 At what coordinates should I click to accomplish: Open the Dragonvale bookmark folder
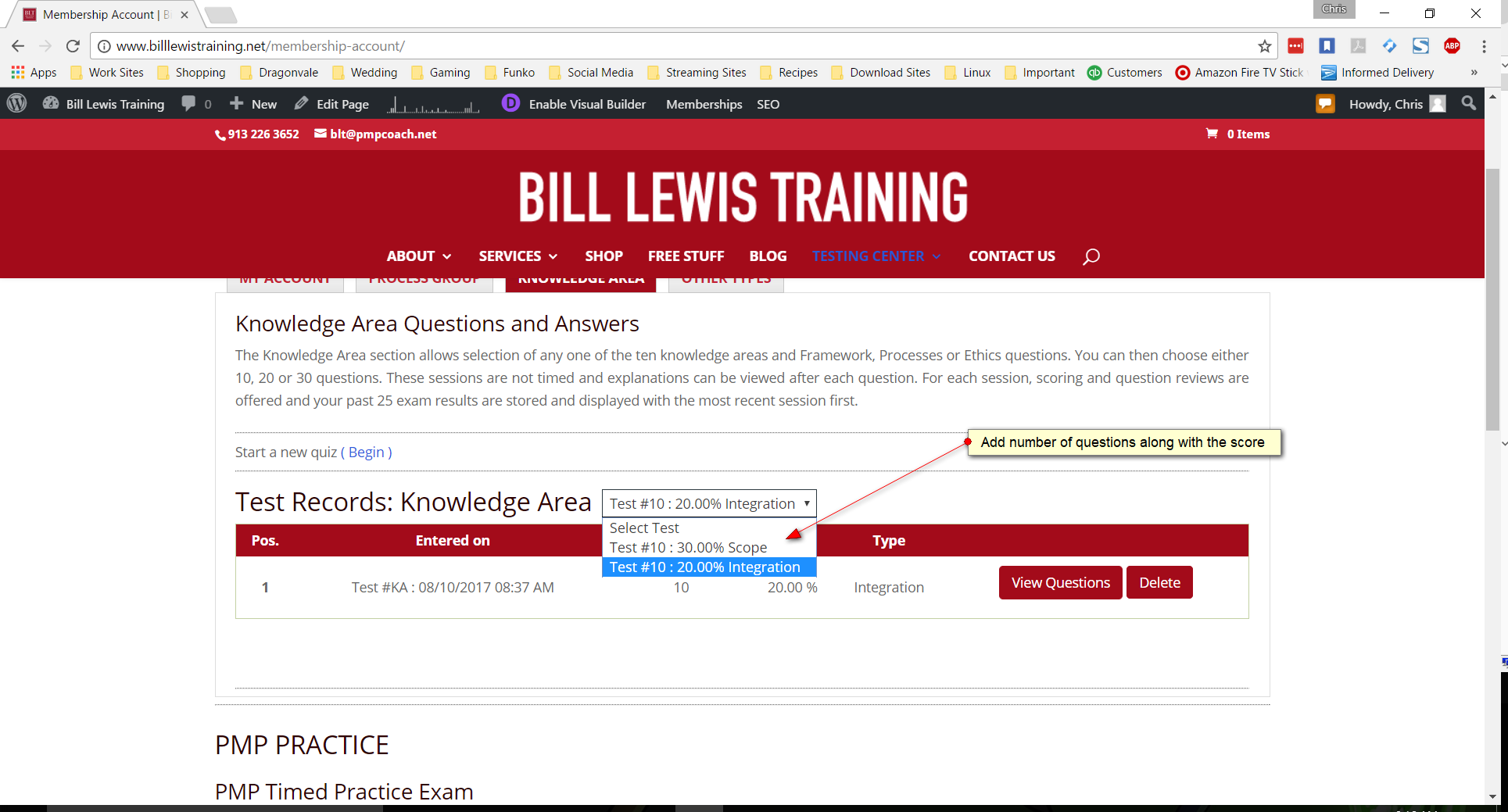click(x=279, y=73)
